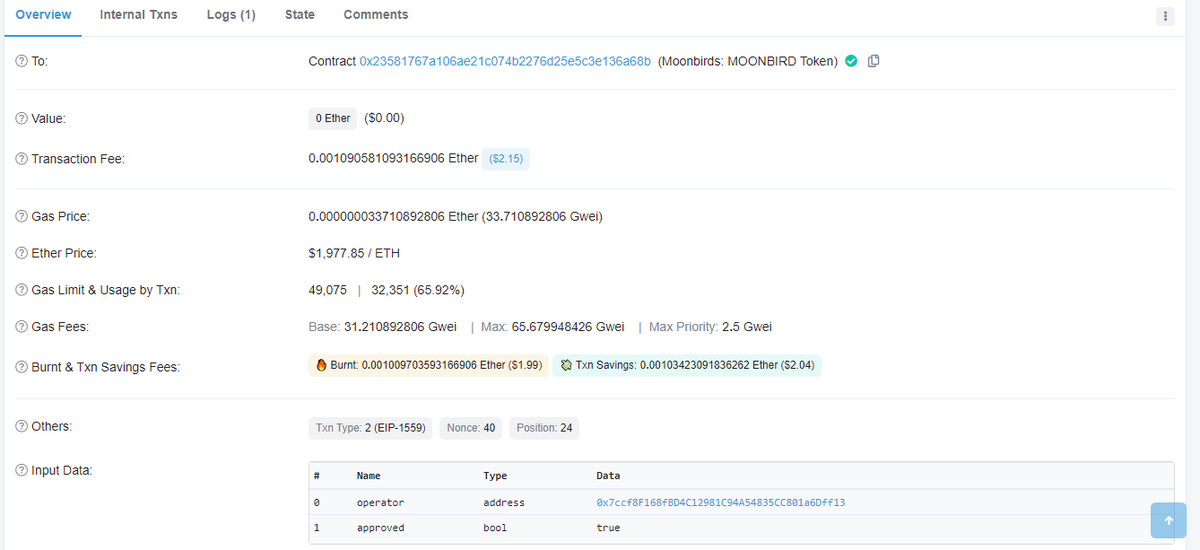The width and height of the screenshot is (1200, 550).
Task: Click the help icon beside Transaction Fee
Action: point(21,159)
